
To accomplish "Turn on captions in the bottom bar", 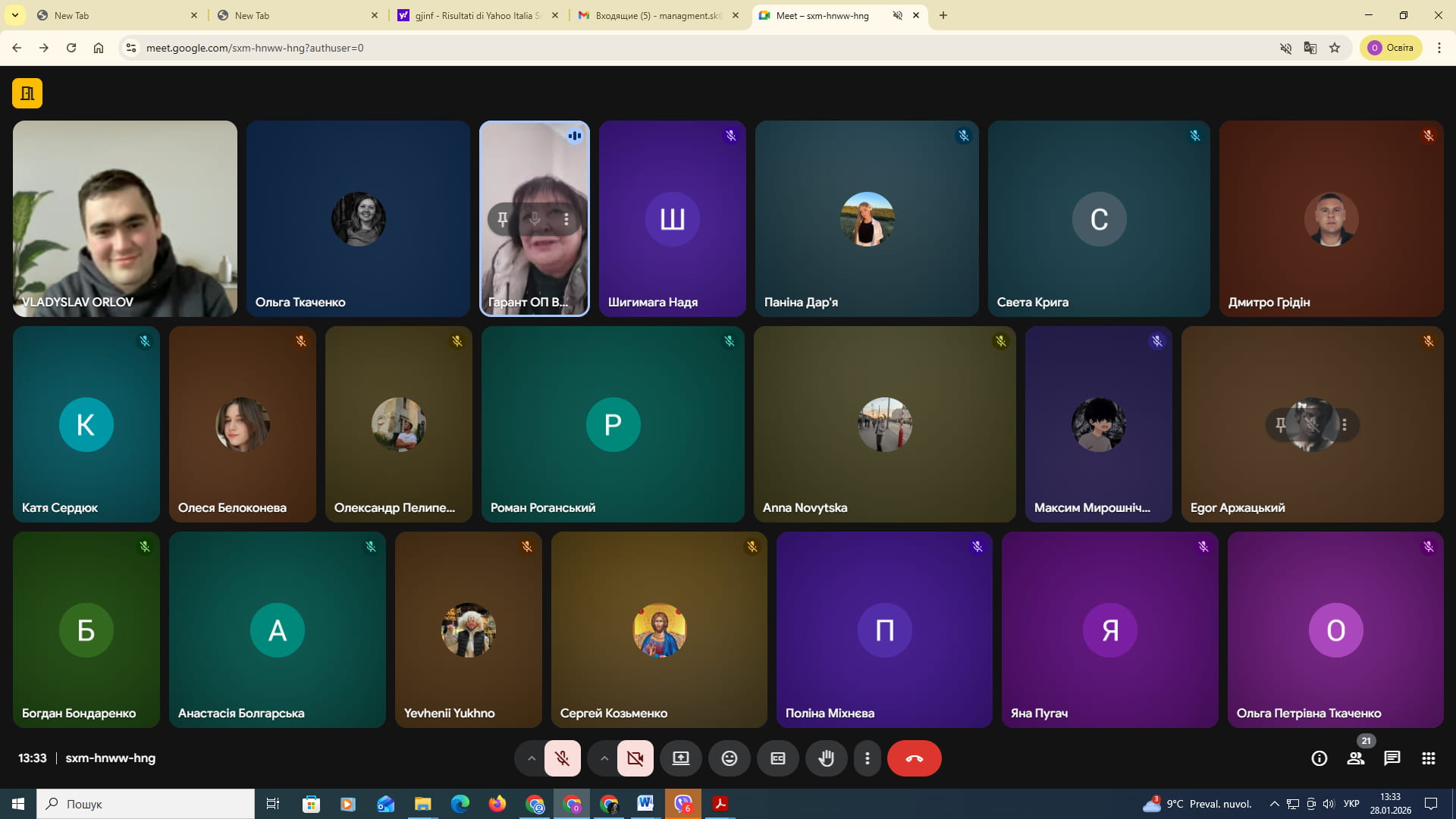I will pos(777,758).
